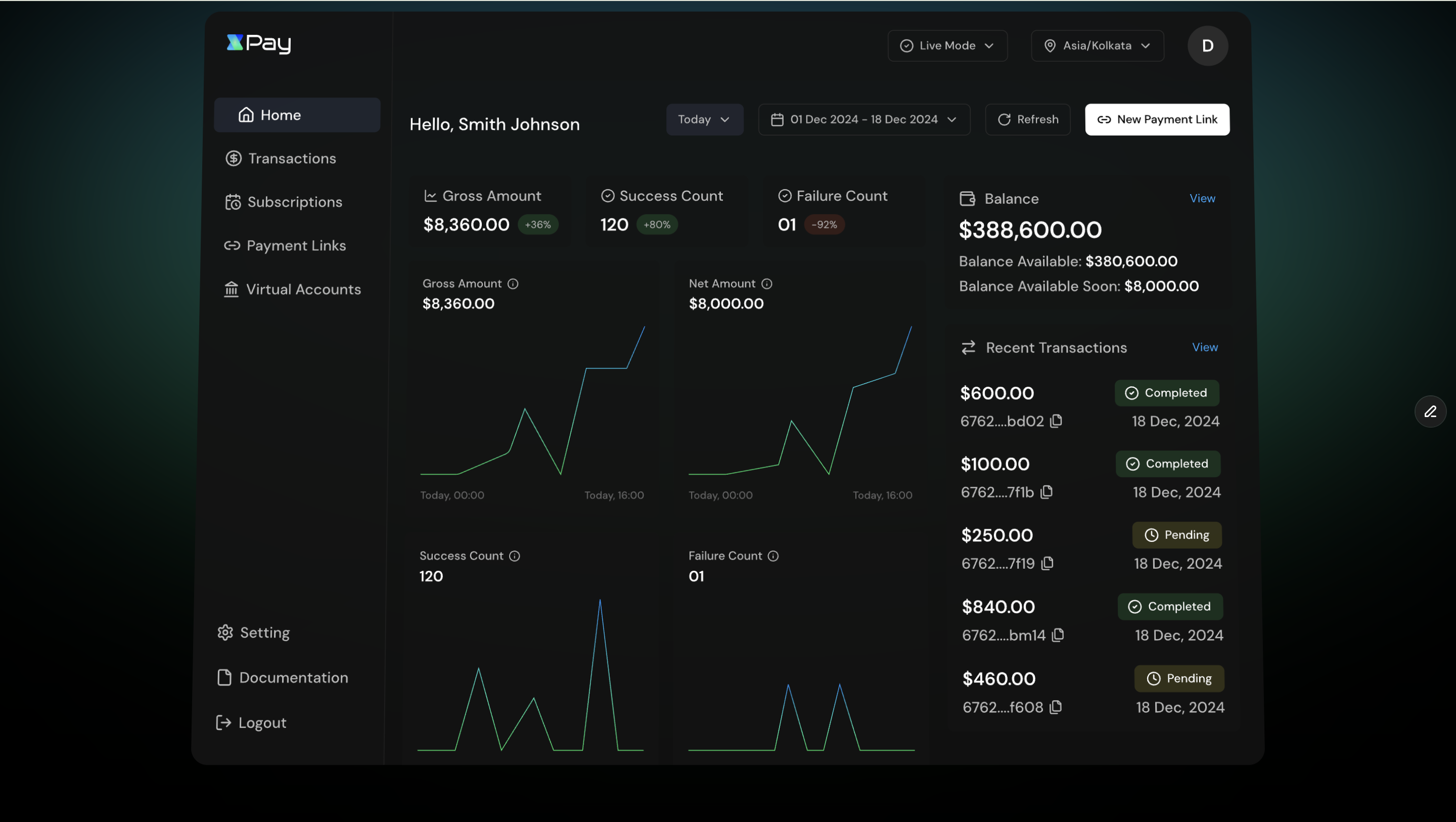The width and height of the screenshot is (1456, 822).
Task: View the Balance details
Action: click(x=1202, y=199)
